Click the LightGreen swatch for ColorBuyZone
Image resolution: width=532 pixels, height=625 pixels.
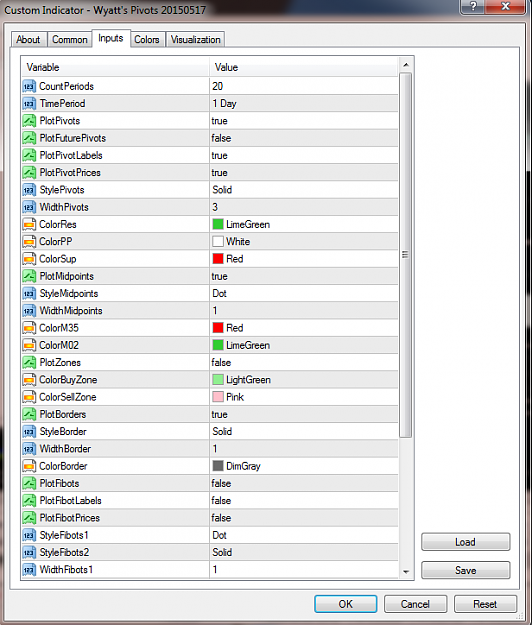[218, 380]
